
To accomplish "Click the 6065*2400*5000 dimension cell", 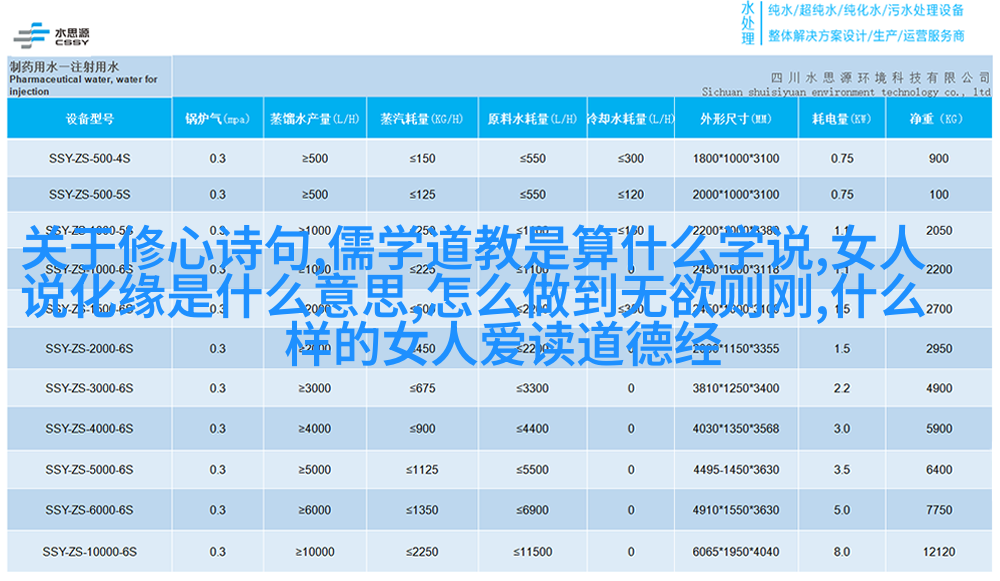I will click(735, 551).
